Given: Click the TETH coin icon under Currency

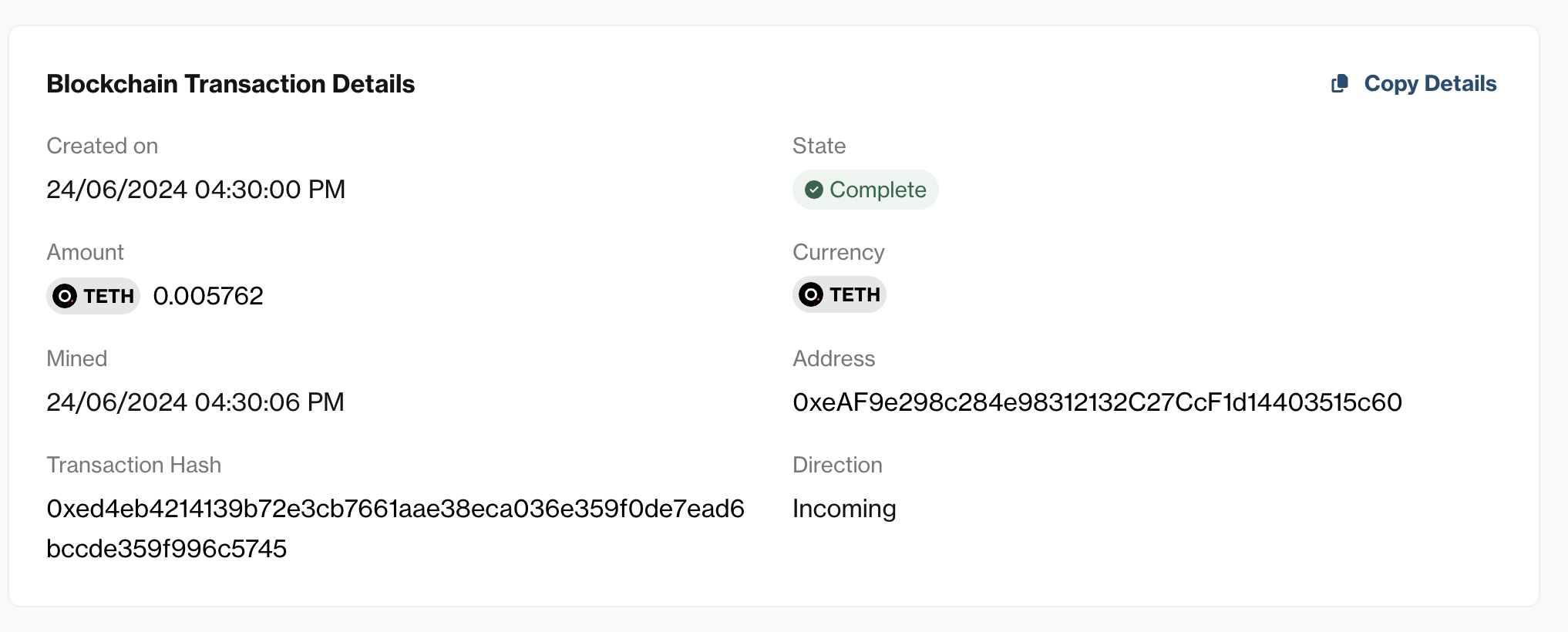Looking at the screenshot, I should pyautogui.click(x=811, y=294).
